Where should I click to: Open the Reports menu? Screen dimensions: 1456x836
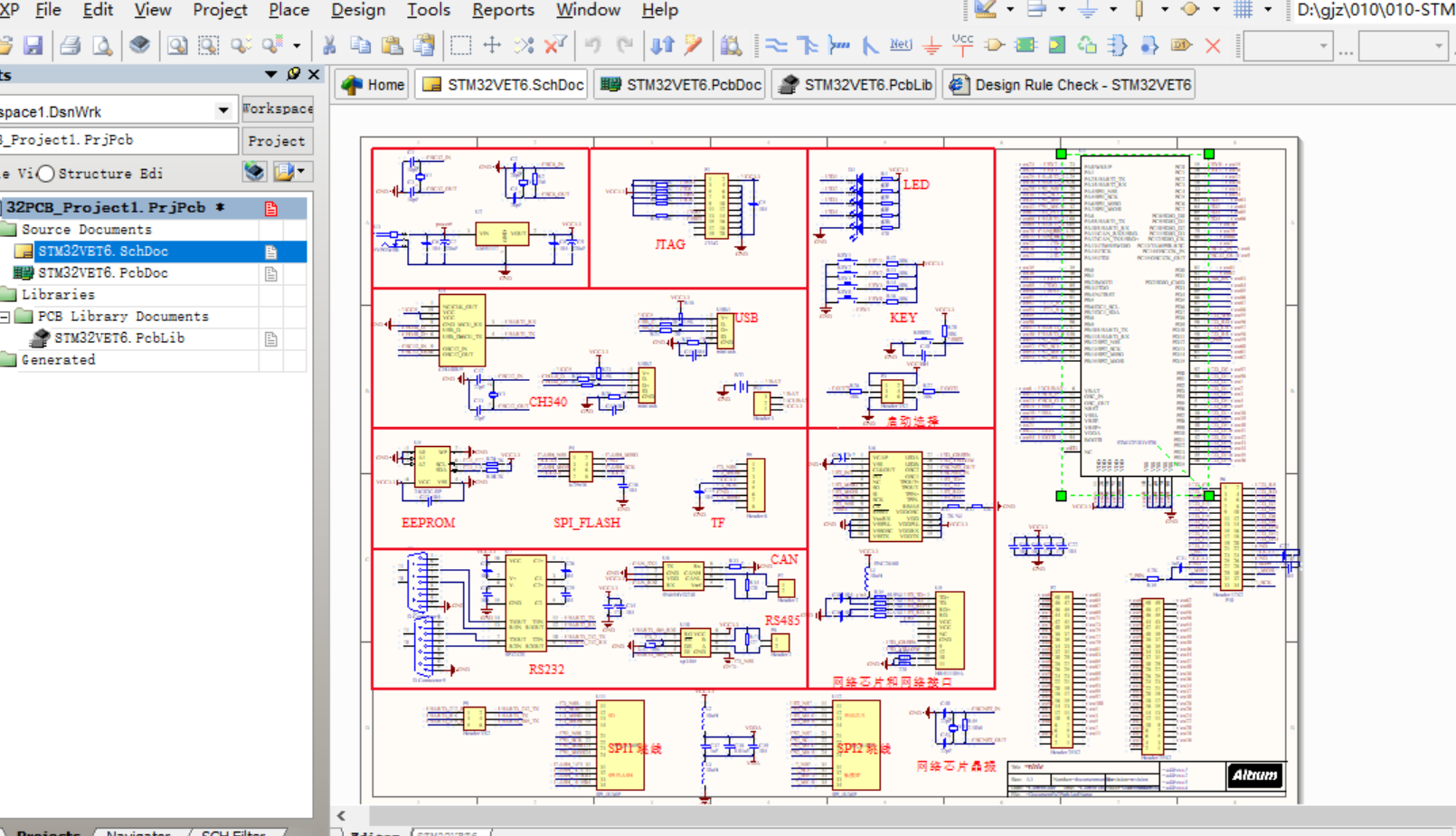coord(503,10)
